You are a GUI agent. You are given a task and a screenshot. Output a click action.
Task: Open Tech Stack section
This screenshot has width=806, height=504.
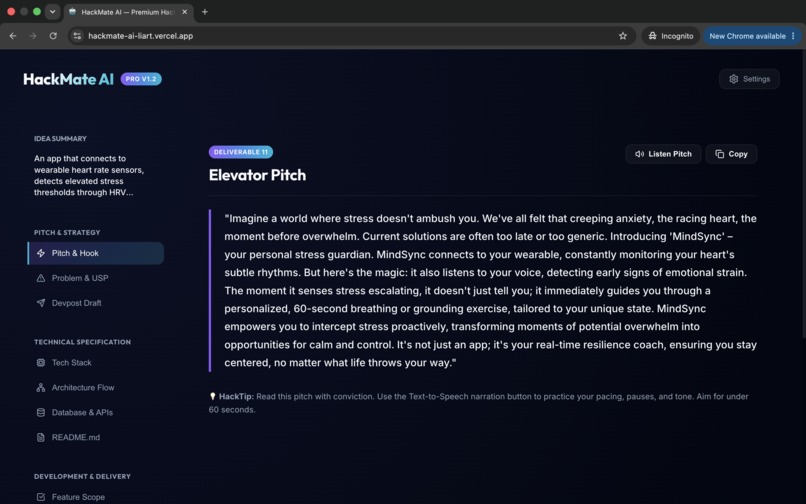click(x=96, y=363)
